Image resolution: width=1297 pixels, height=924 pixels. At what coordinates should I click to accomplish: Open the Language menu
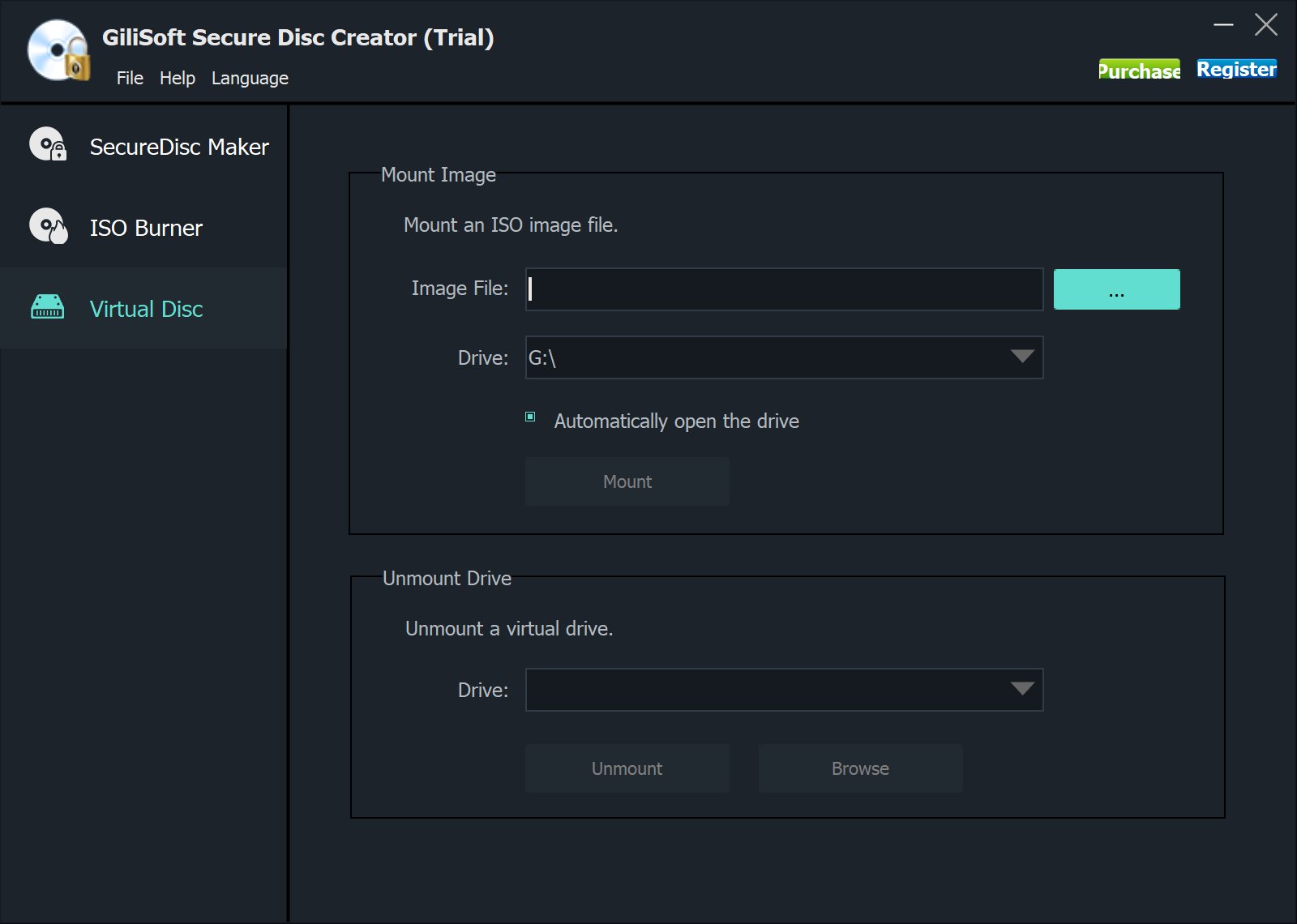[x=250, y=79]
